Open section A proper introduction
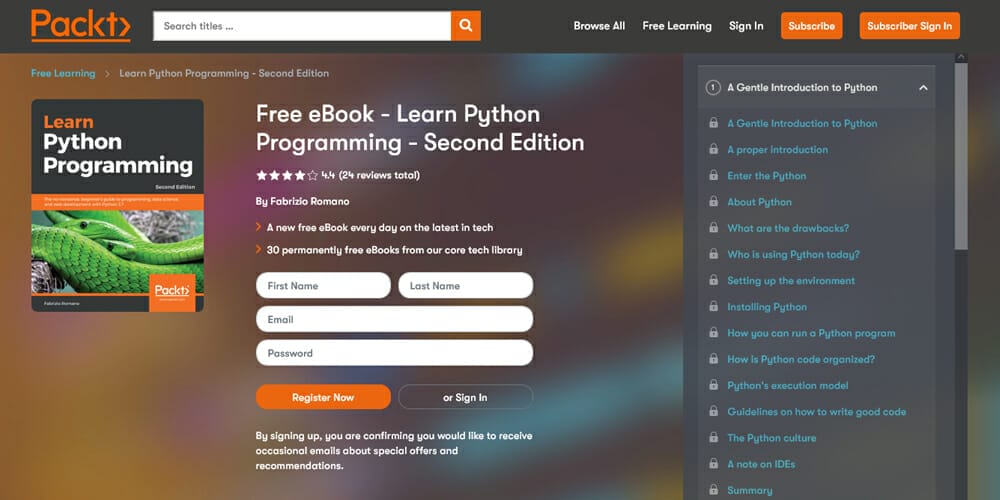Screen dimensions: 1000x500 coord(777,149)
